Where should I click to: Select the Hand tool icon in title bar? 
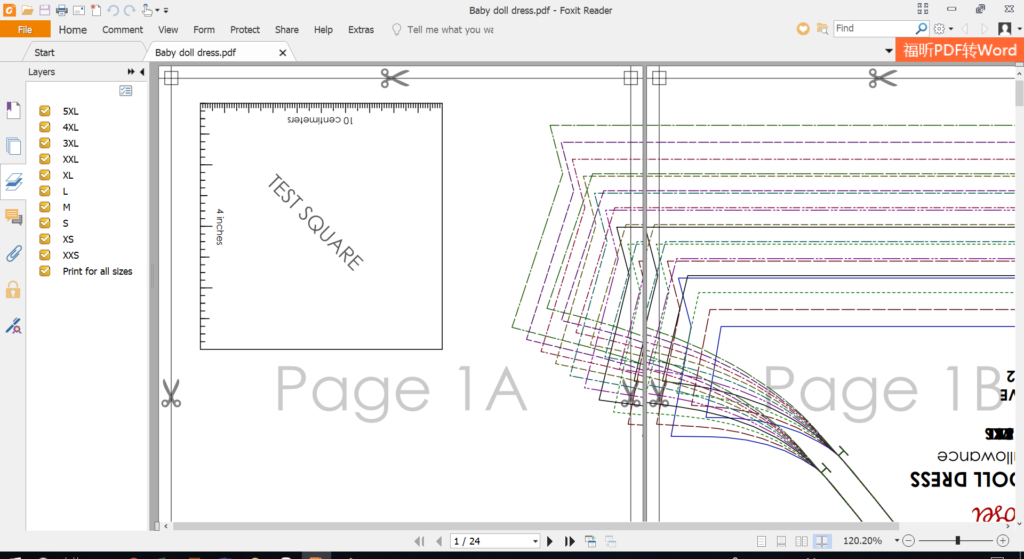(147, 10)
